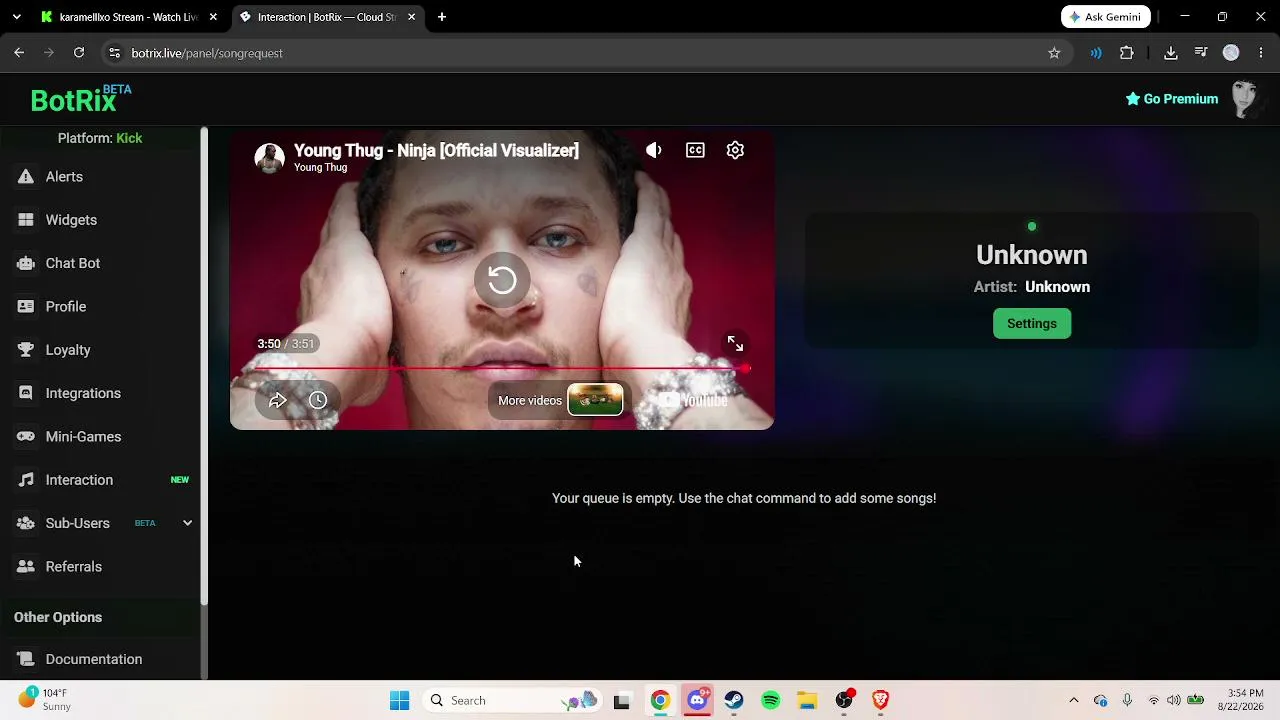Go back in browser history

click(x=19, y=53)
